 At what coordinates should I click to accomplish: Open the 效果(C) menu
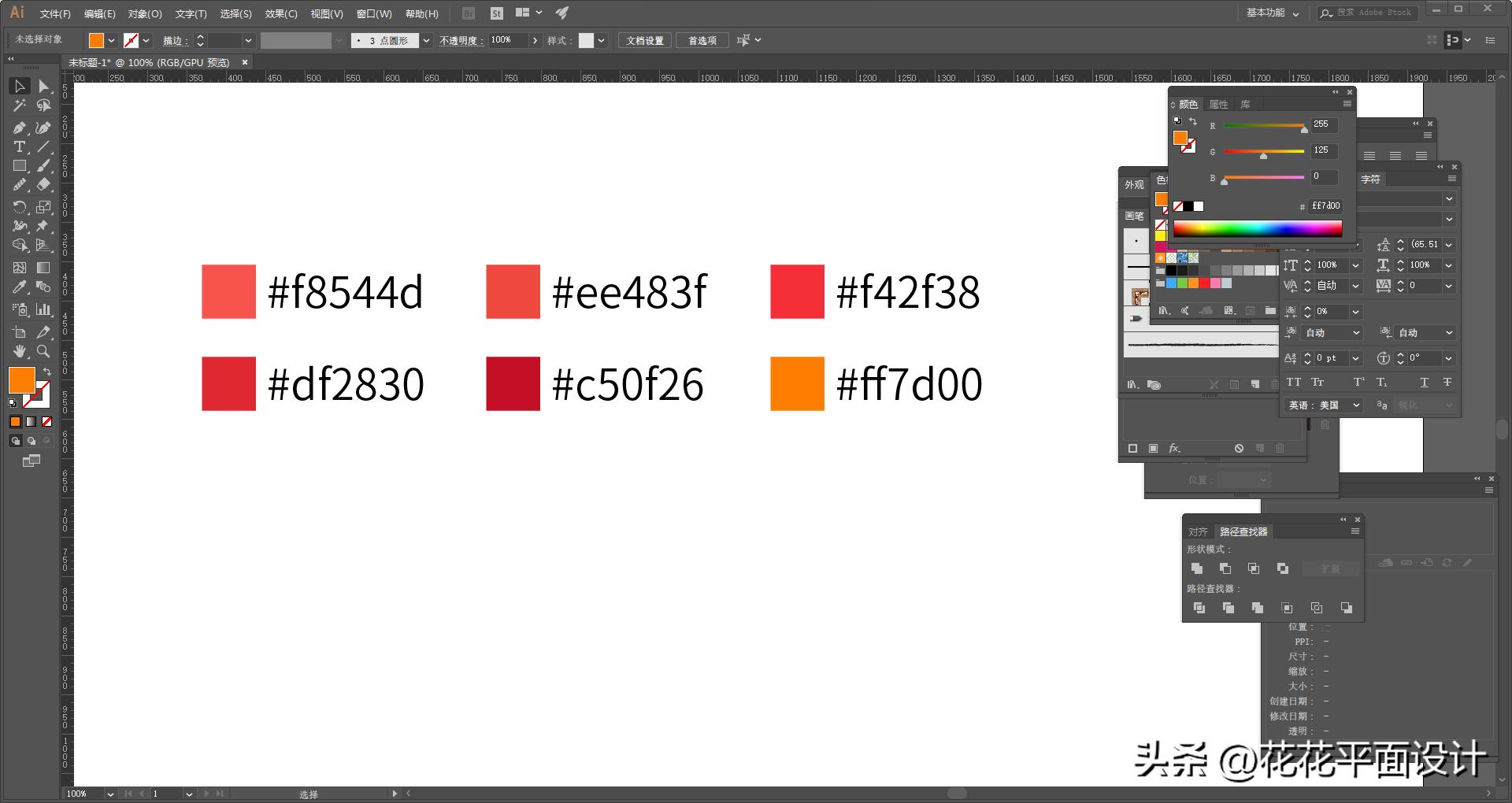coord(280,13)
